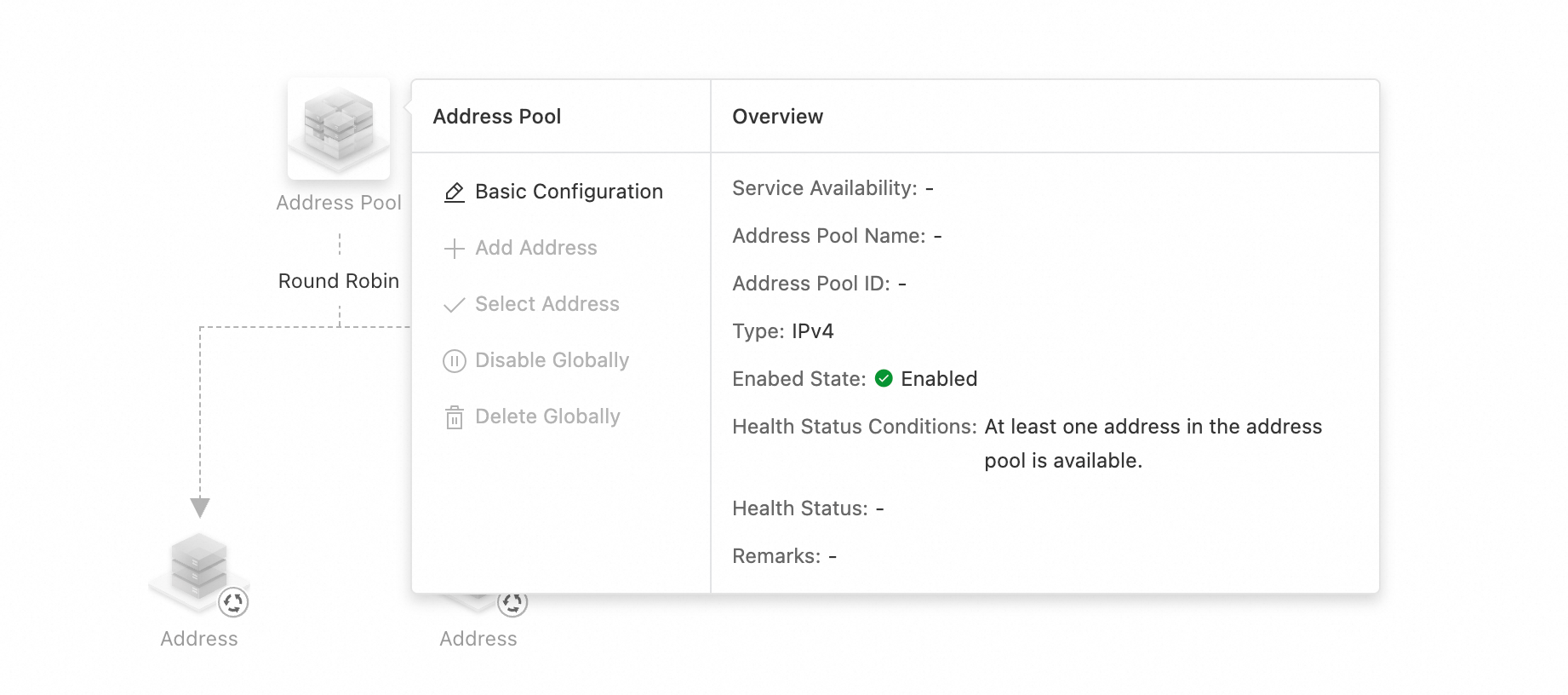Image resolution: width=1568 pixels, height=695 pixels.
Task: Click the Overview panel header
Action: click(x=777, y=117)
